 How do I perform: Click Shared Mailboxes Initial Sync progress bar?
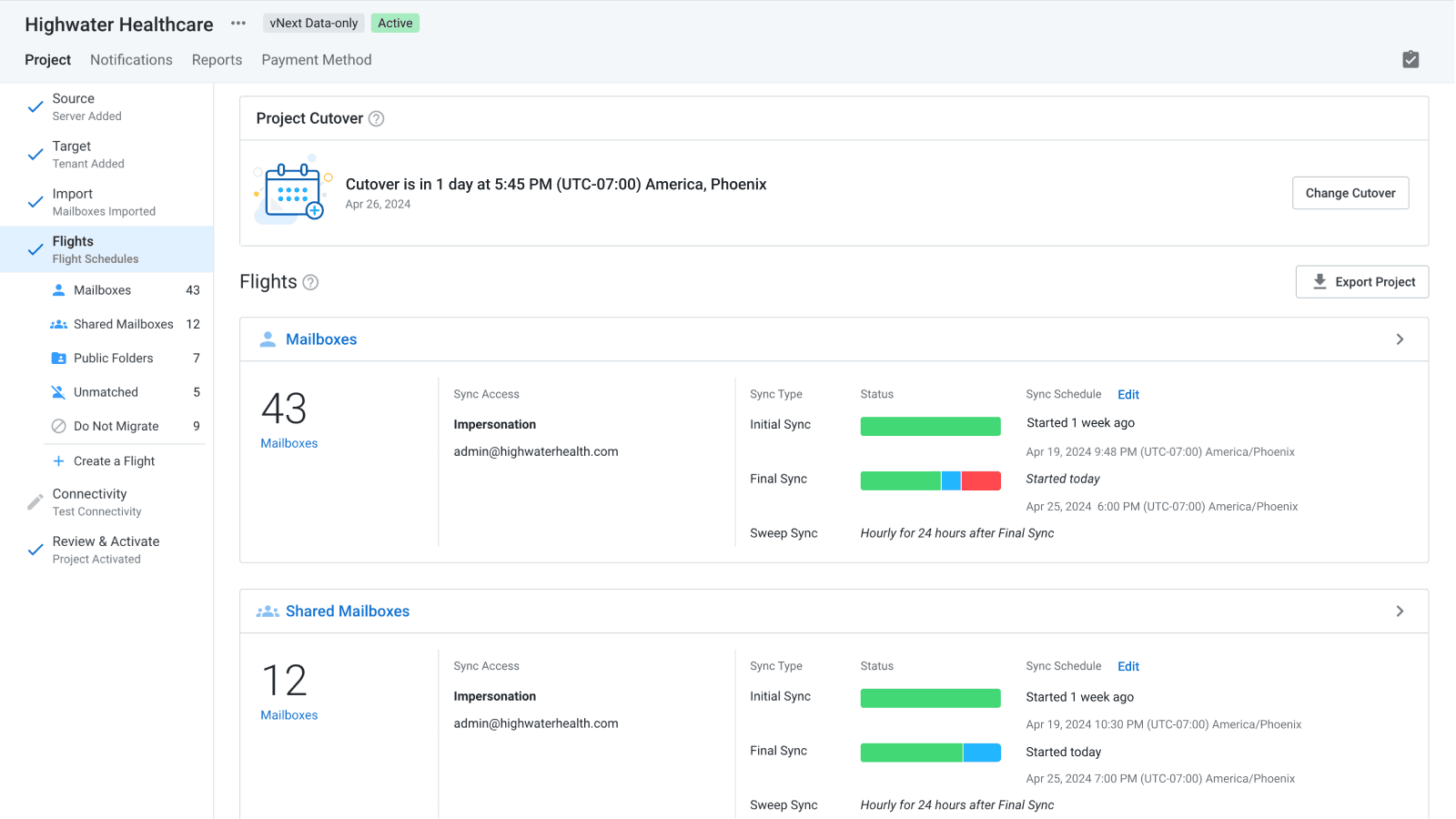click(x=930, y=698)
